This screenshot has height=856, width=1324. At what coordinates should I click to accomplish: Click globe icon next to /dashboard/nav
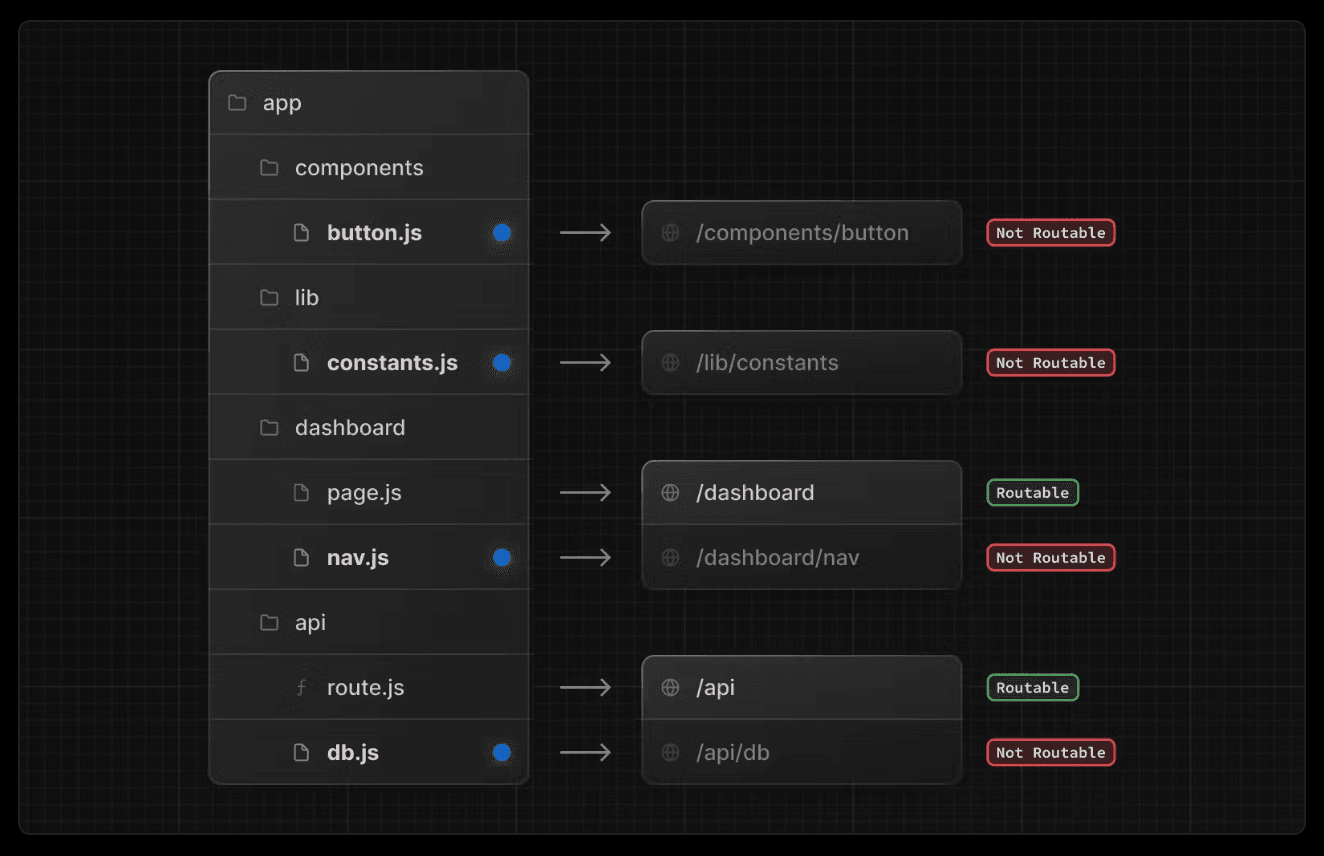671,558
